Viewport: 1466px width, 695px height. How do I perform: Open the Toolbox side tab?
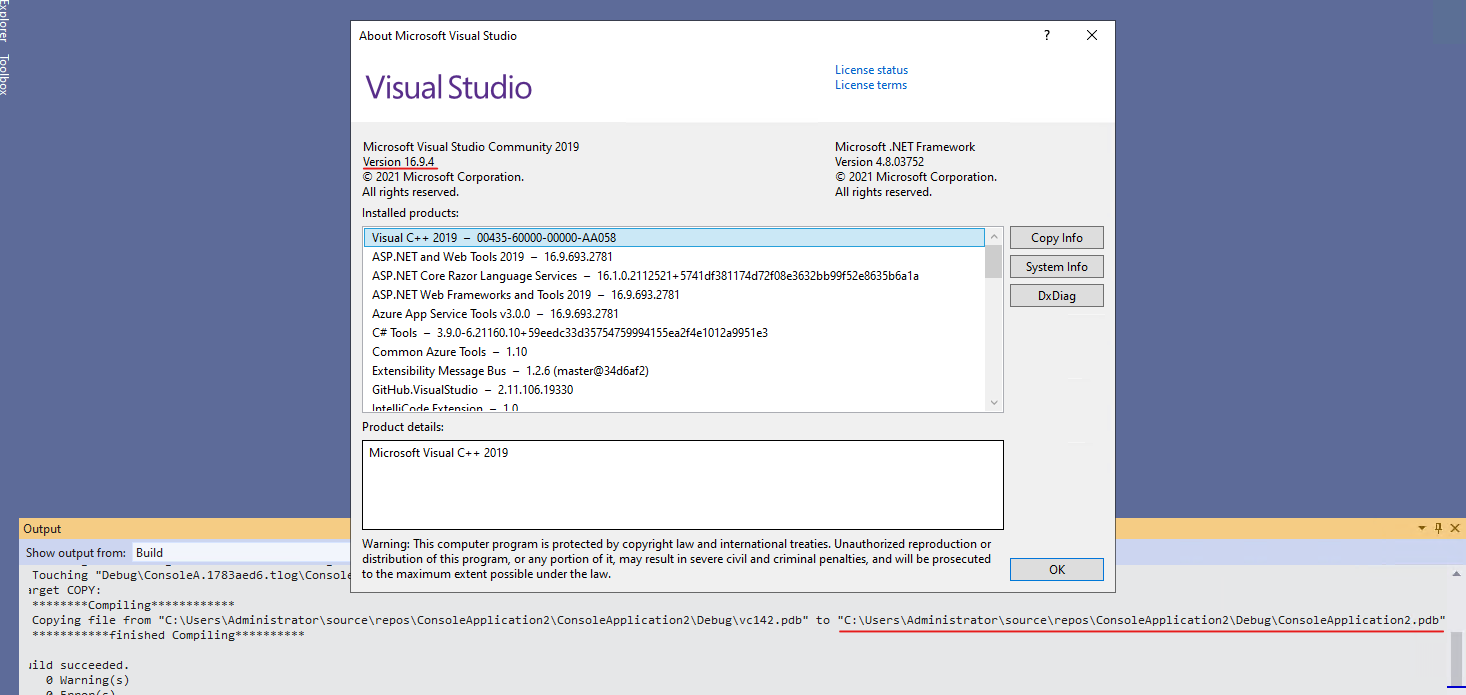[x=4, y=75]
